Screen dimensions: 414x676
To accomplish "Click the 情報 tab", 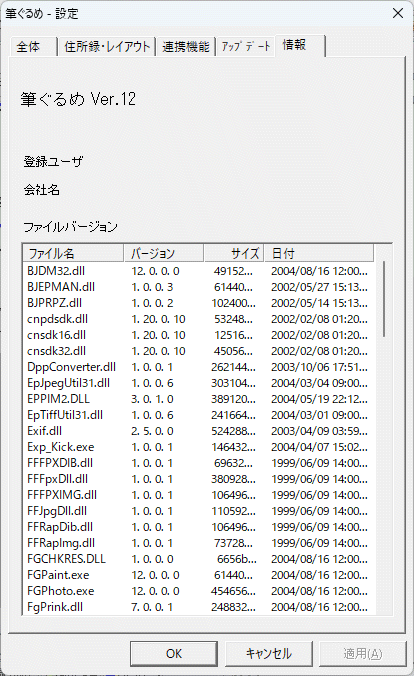I will [300, 45].
